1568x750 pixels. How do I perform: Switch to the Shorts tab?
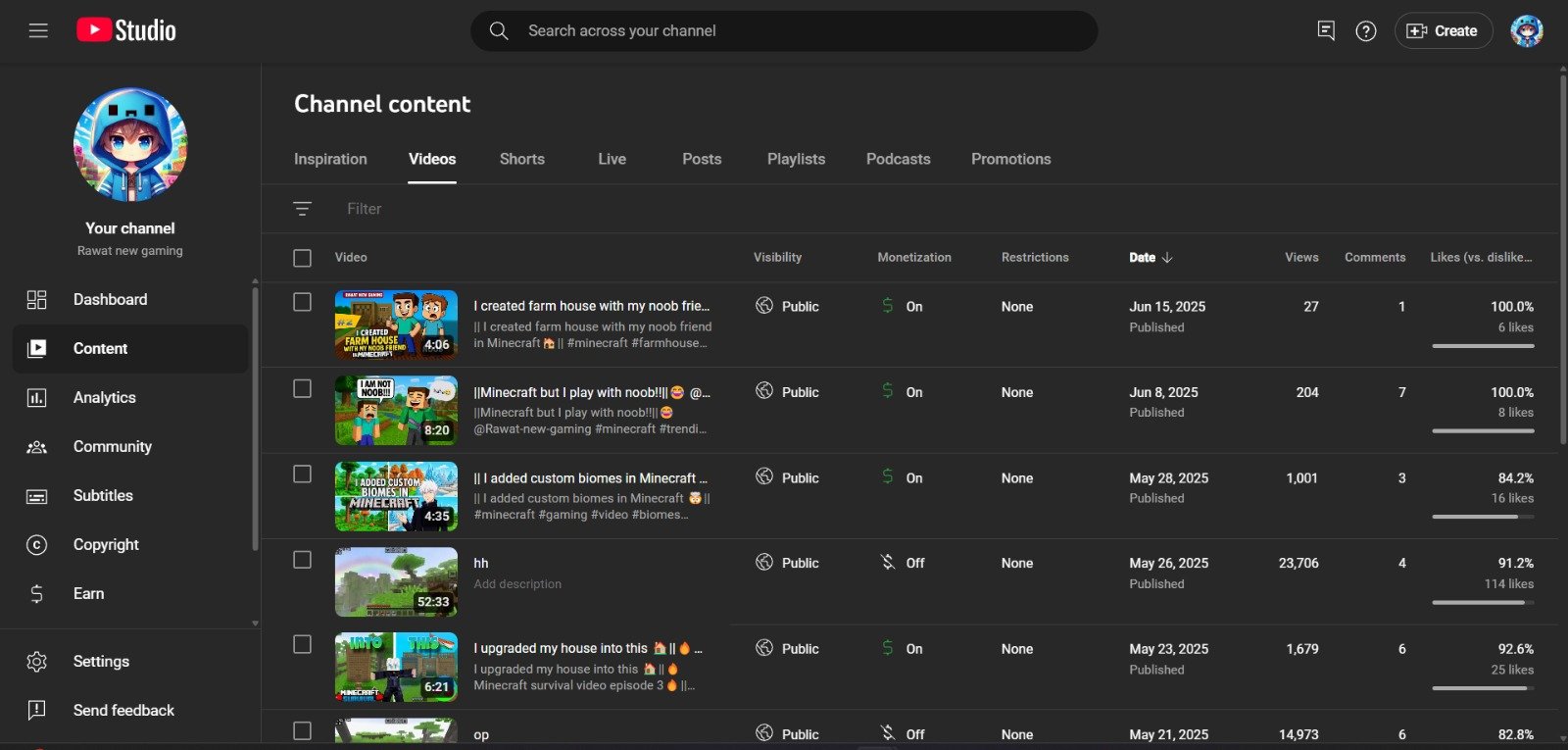click(x=521, y=159)
